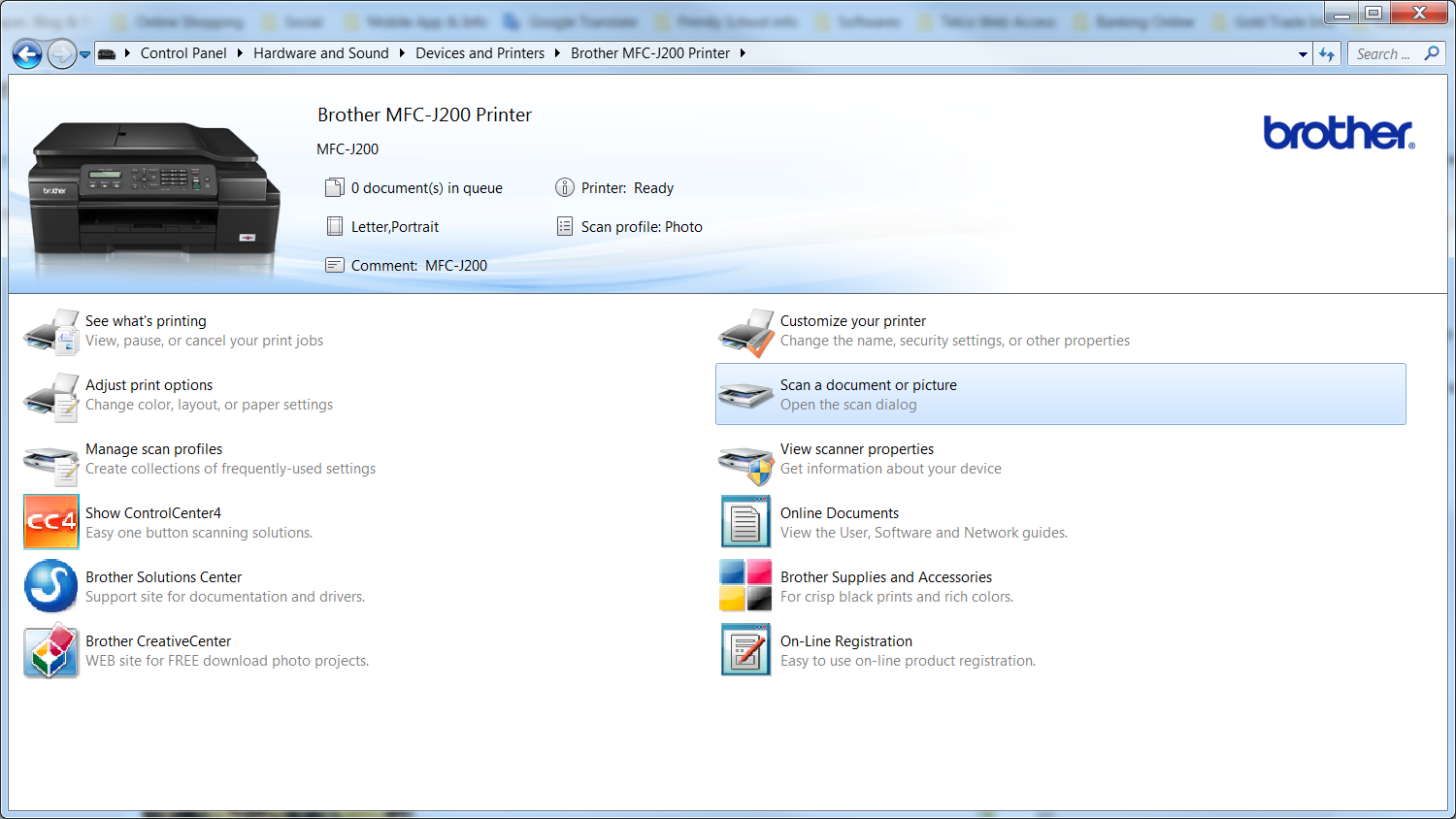Open Brother Supplies and Accessories link

[x=886, y=577]
